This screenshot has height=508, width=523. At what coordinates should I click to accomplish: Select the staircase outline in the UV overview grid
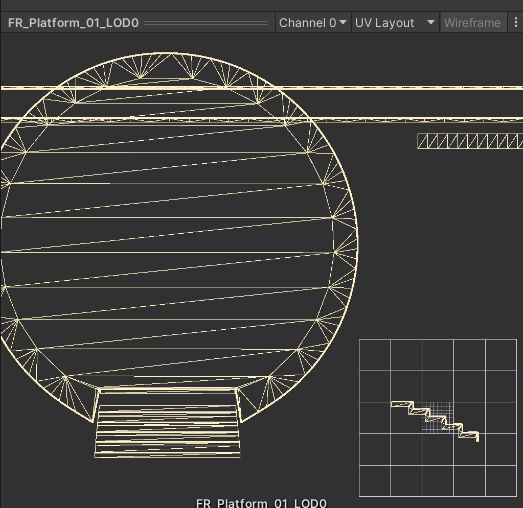click(435, 421)
